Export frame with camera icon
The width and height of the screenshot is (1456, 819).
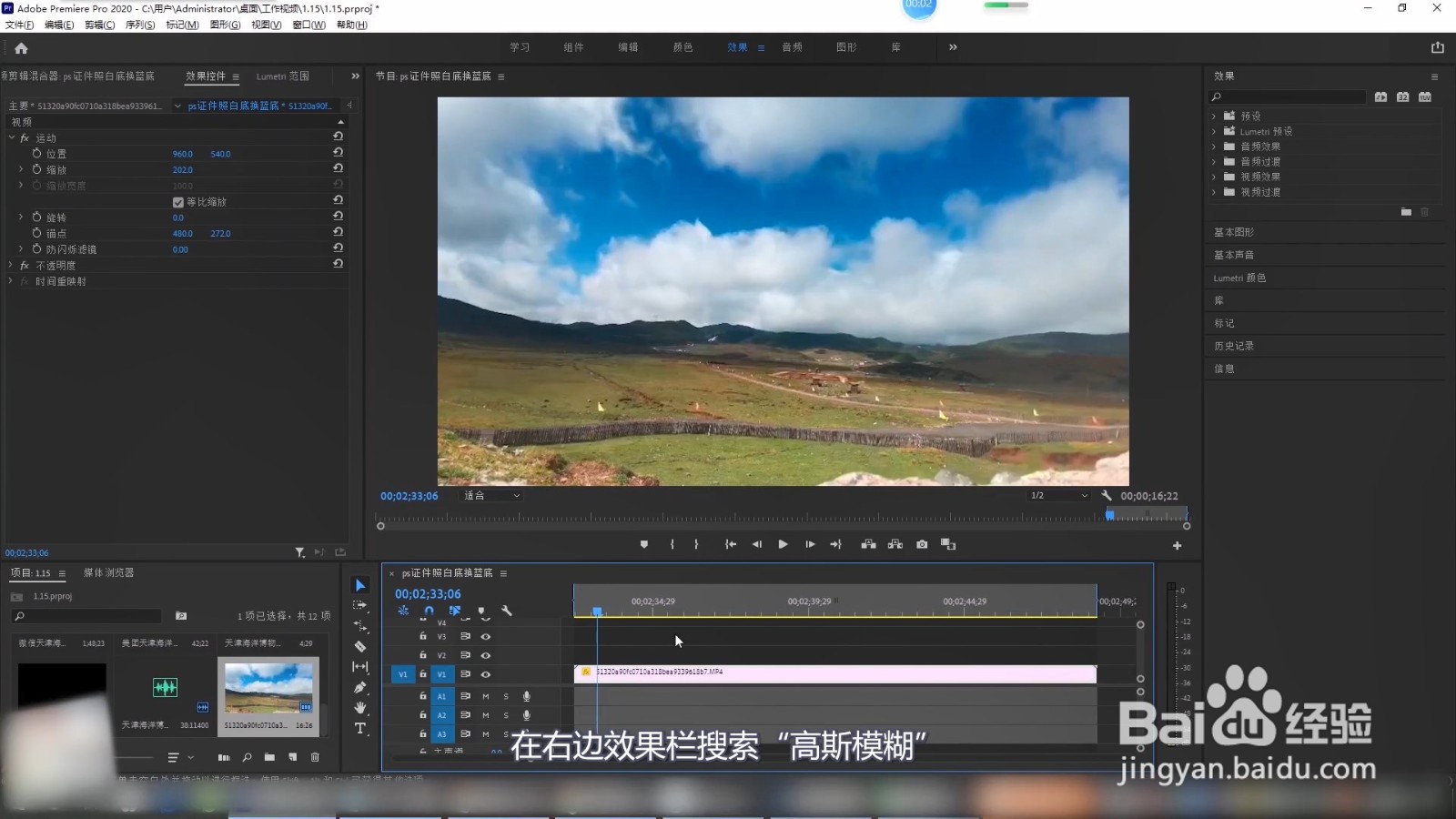point(922,544)
